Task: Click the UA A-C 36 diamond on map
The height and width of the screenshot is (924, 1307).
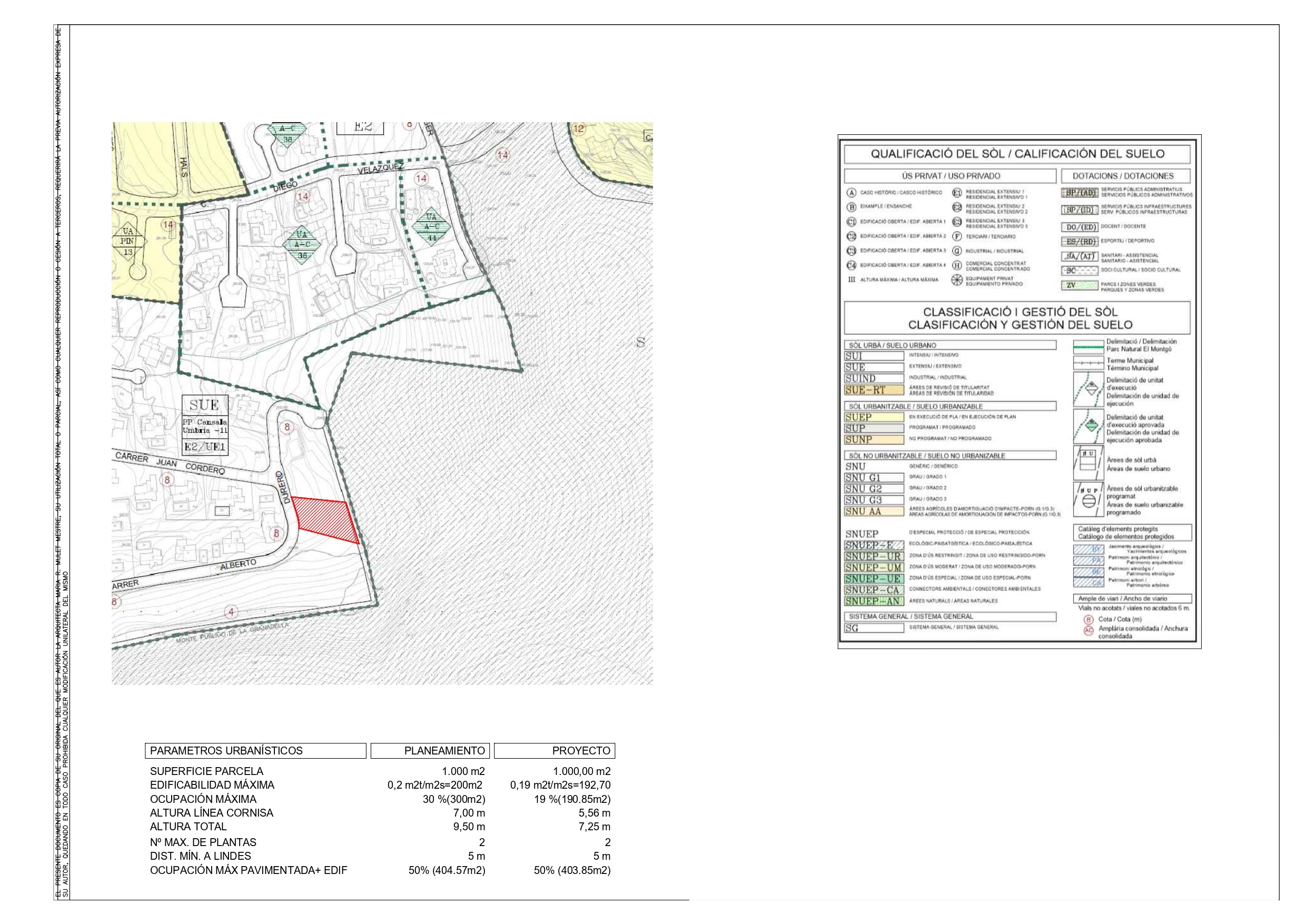Action: [302, 245]
